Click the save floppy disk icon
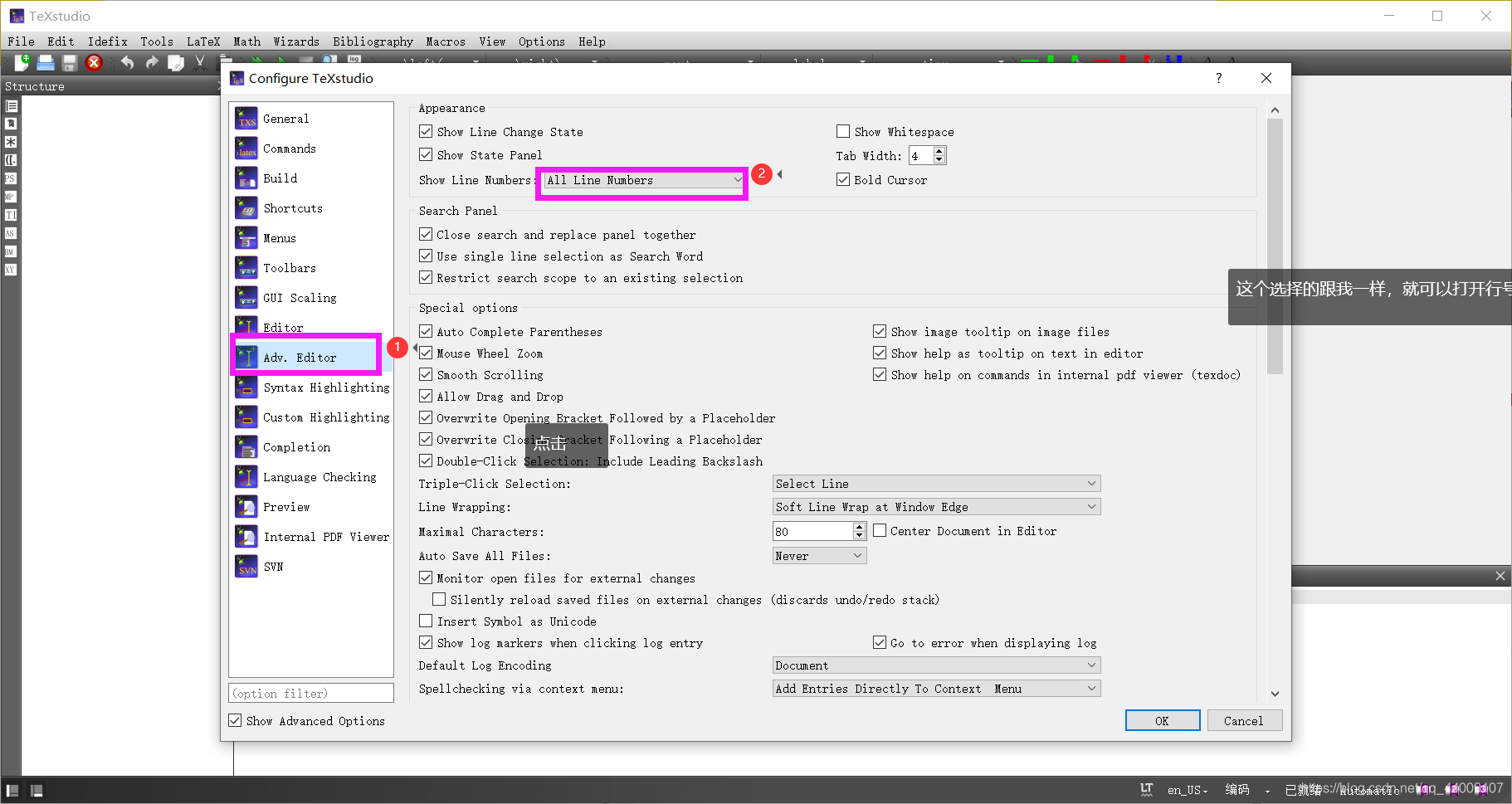 tap(70, 62)
